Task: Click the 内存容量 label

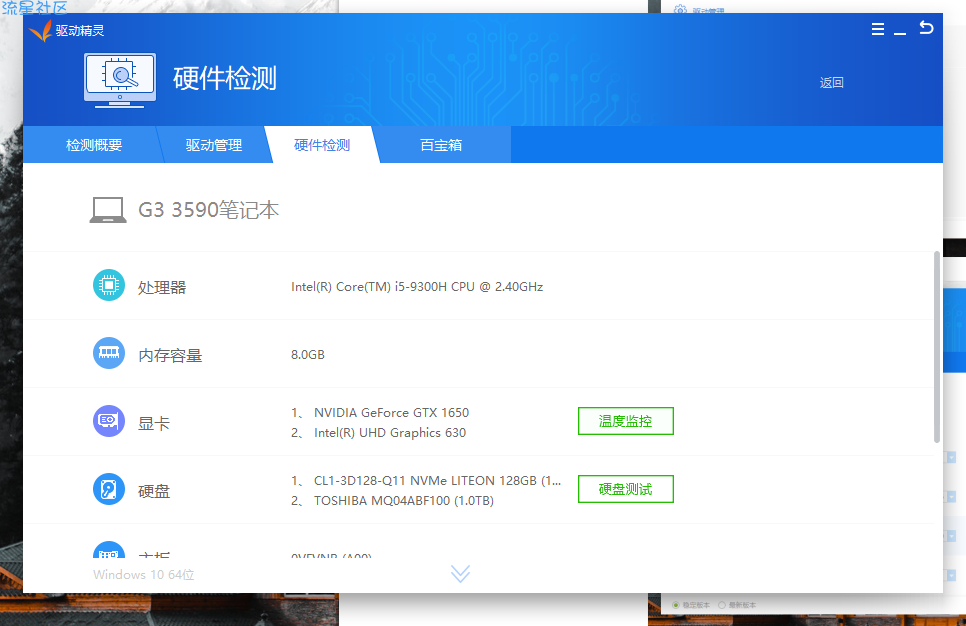Action: click(170, 356)
